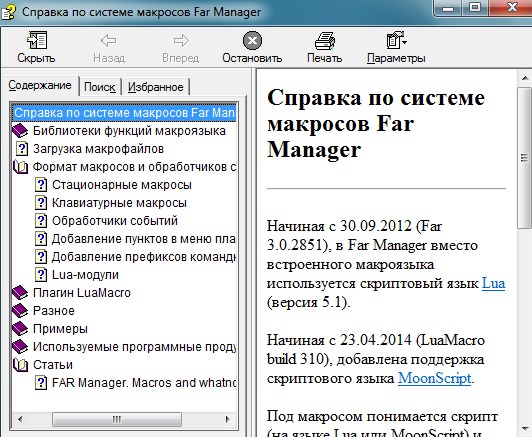
Task: Follow the Lua hyperlink
Action: click(x=494, y=283)
